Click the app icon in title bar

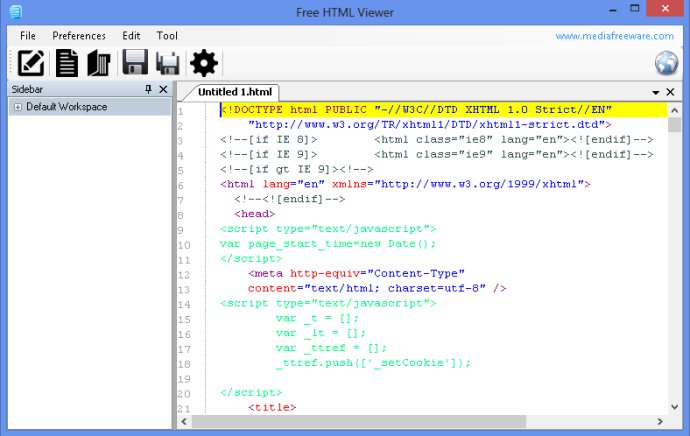pos(15,12)
